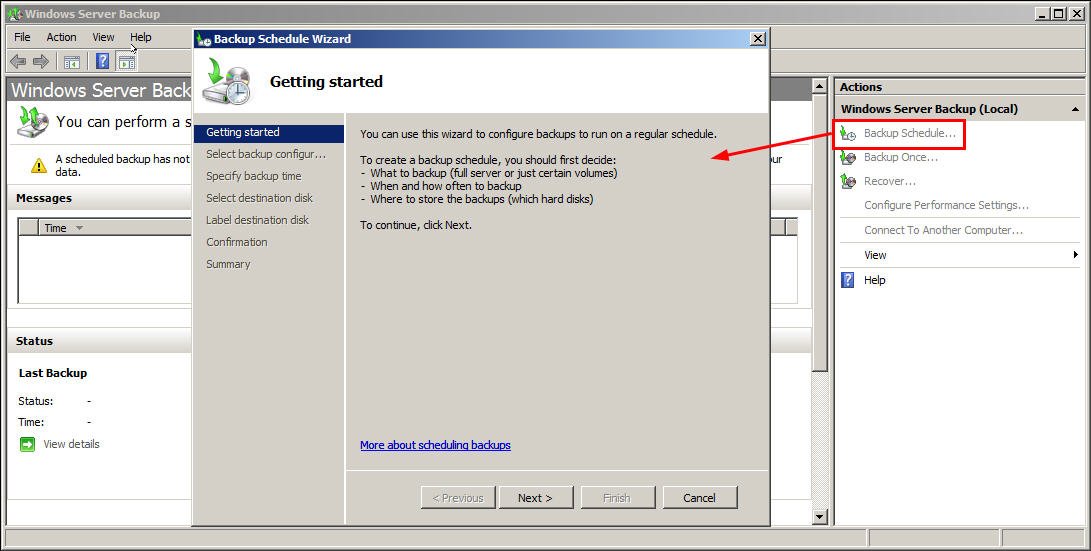Click the wizard disk and clock header image

tap(226, 81)
